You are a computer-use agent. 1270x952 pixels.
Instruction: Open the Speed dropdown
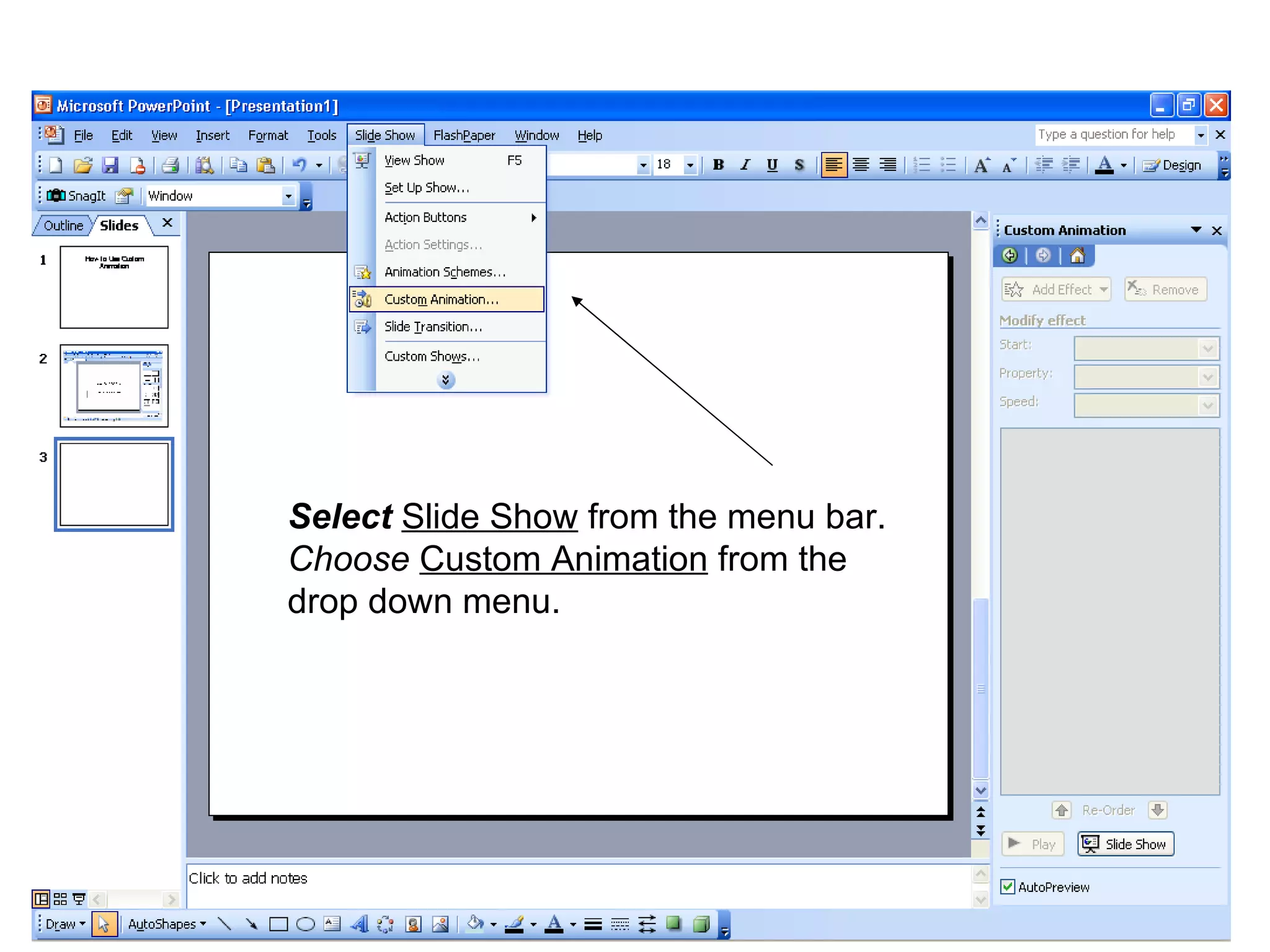tap(1147, 405)
